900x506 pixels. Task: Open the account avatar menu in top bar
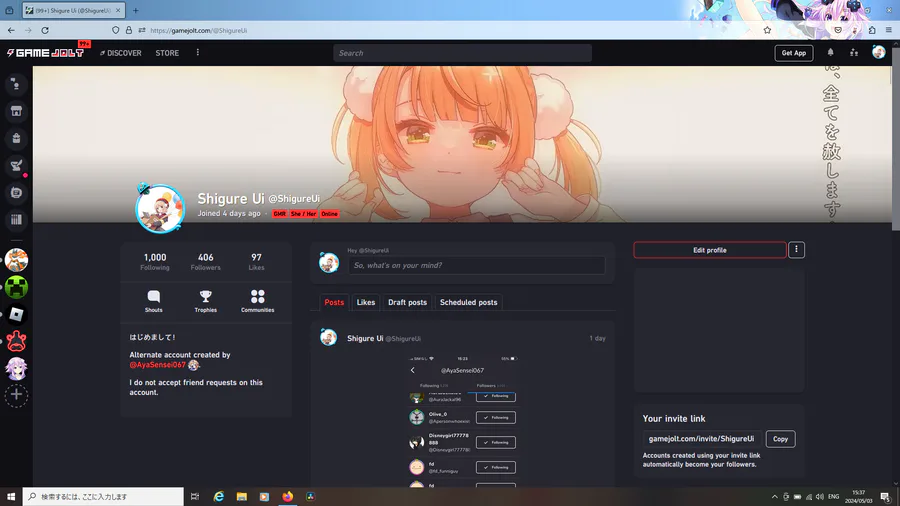click(x=878, y=52)
